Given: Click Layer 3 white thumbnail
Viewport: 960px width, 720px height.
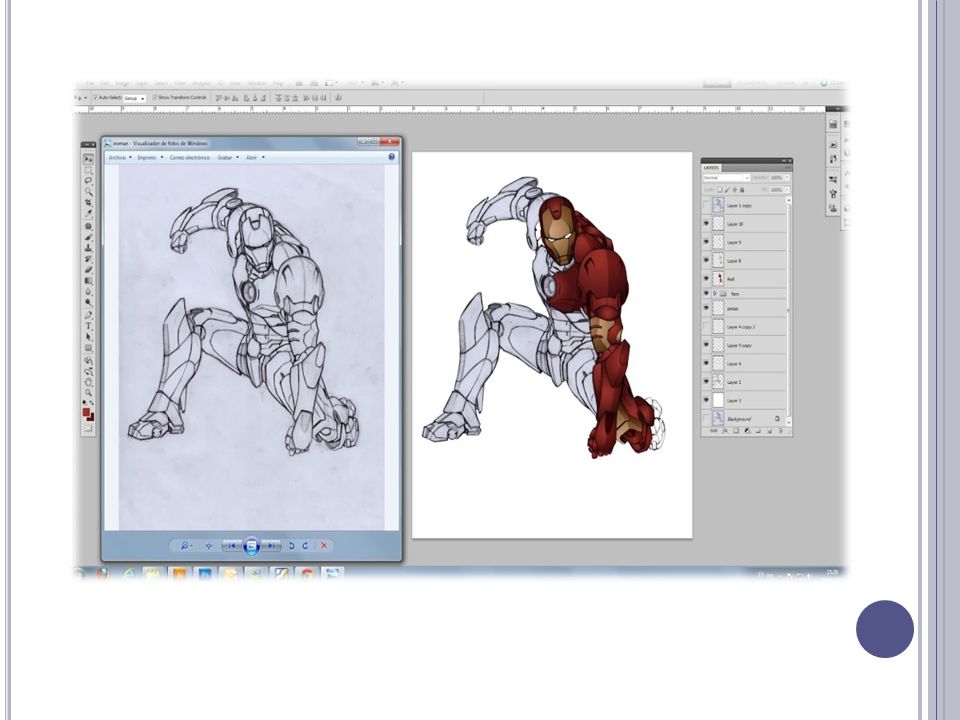Looking at the screenshot, I should point(718,400).
